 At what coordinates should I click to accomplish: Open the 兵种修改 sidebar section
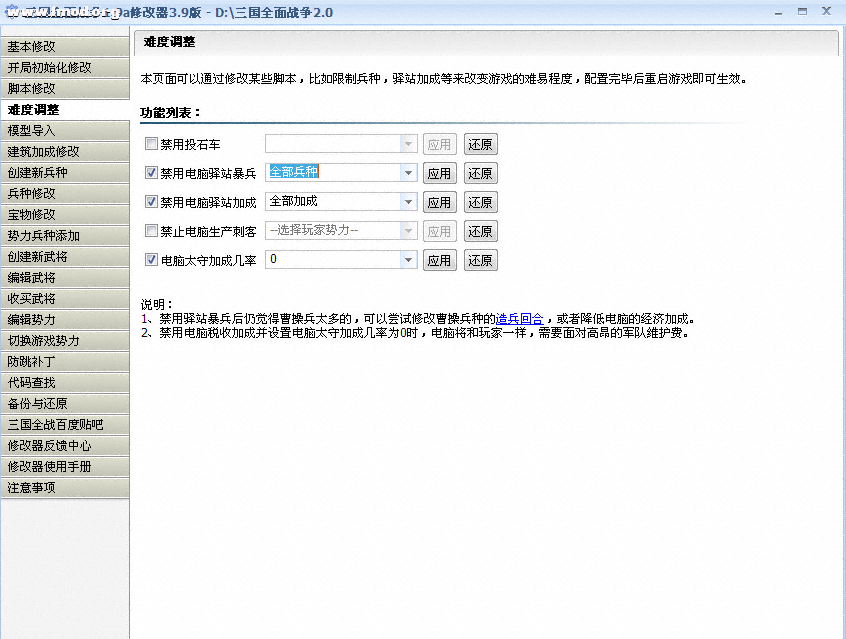(x=65, y=193)
